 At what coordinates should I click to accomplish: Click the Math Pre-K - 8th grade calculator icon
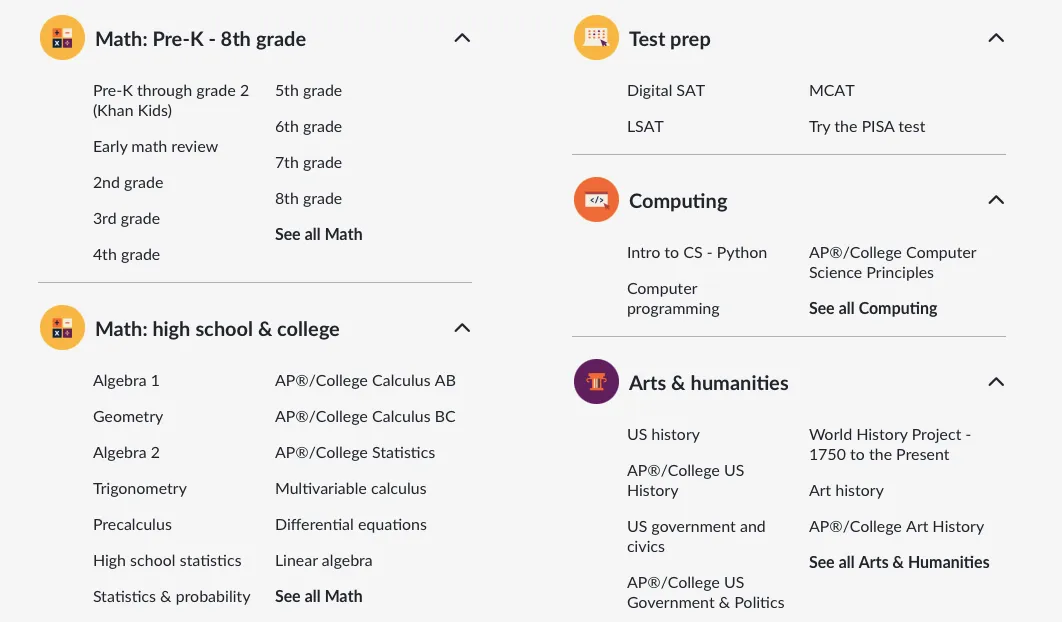coord(62,38)
